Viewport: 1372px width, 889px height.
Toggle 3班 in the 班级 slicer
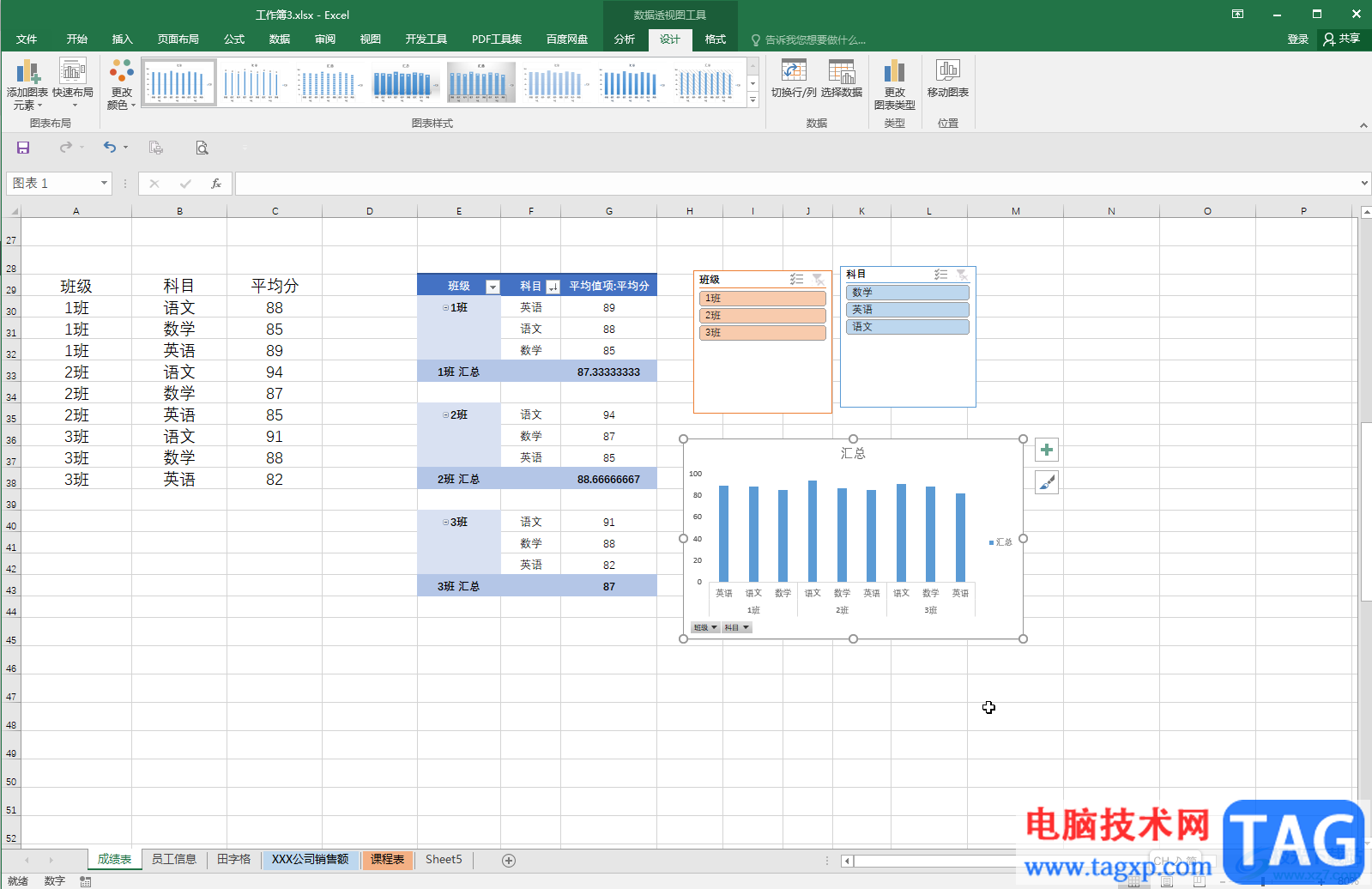763,333
